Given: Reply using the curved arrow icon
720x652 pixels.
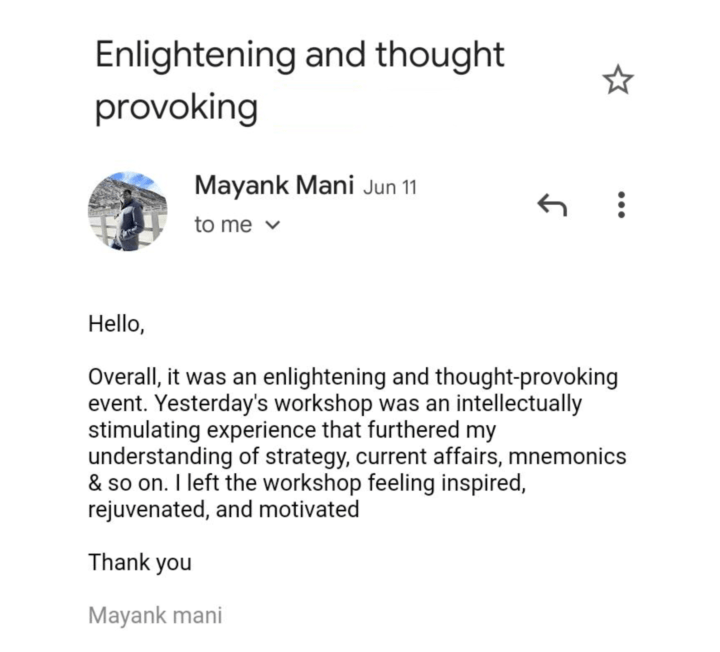Looking at the screenshot, I should [552, 205].
